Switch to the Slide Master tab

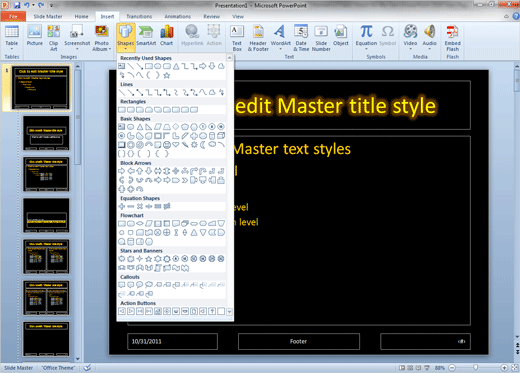(x=48, y=16)
